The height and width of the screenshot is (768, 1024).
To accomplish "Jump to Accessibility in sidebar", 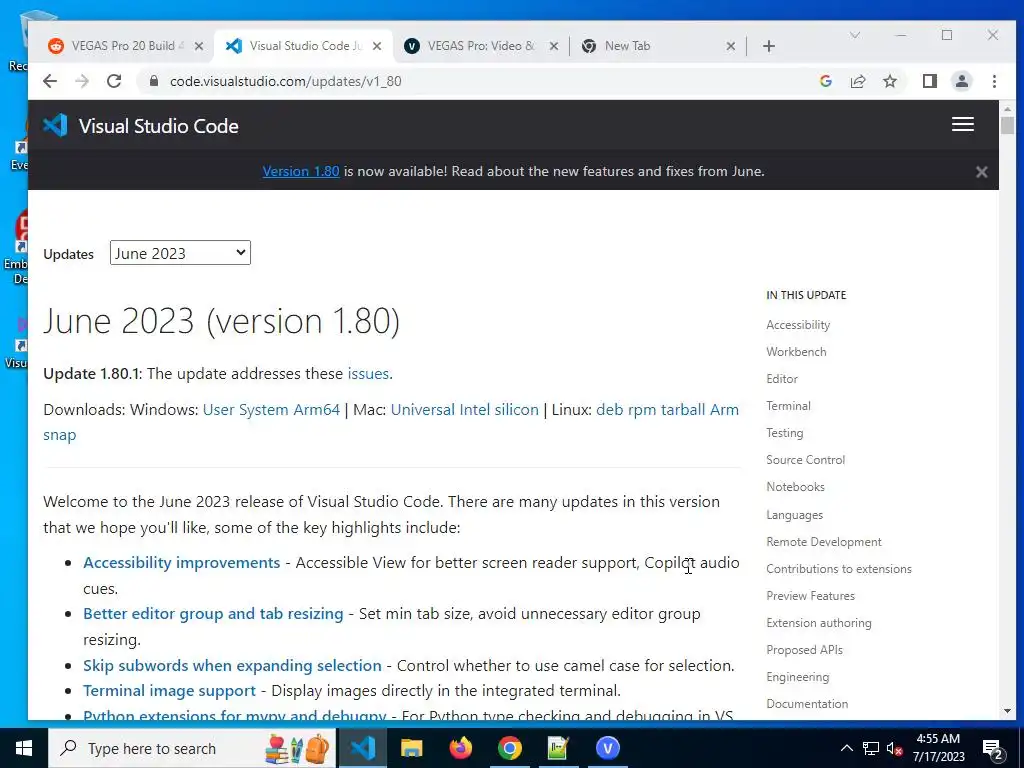I will coord(798,325).
